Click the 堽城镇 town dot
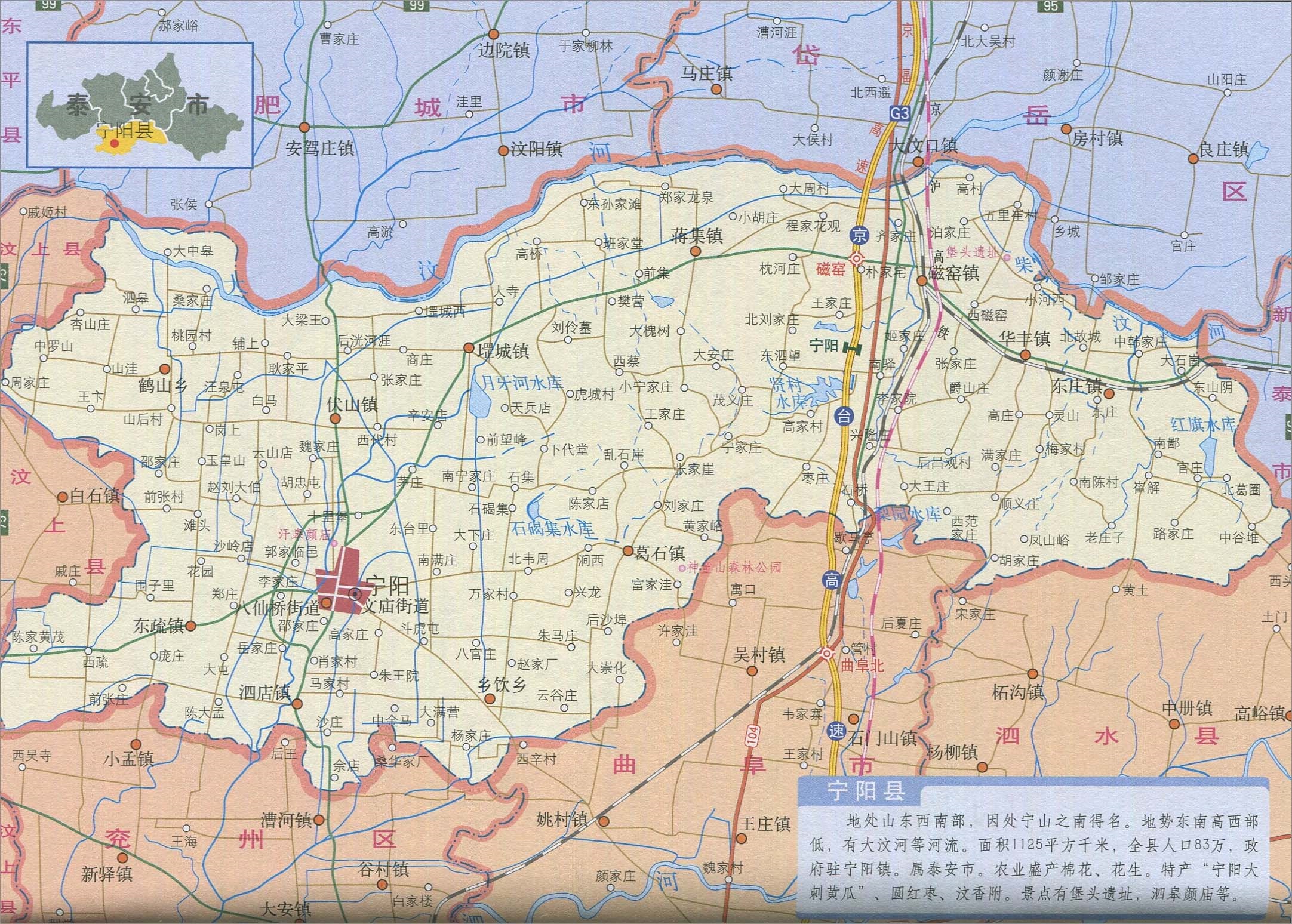Viewport: 1292px width, 924px height. (469, 348)
